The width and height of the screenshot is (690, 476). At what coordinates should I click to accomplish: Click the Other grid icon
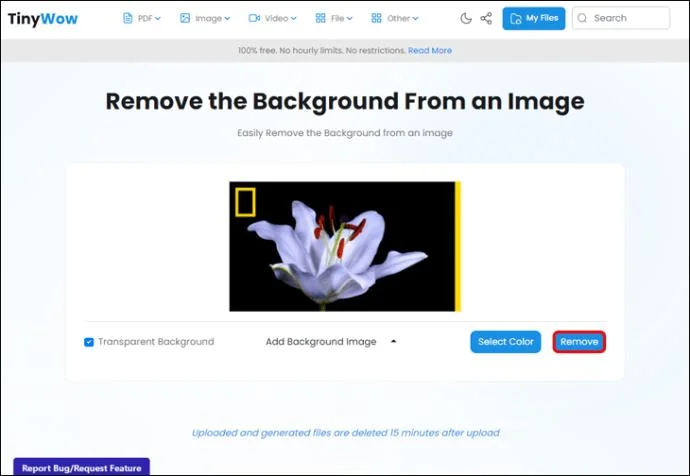(x=376, y=18)
